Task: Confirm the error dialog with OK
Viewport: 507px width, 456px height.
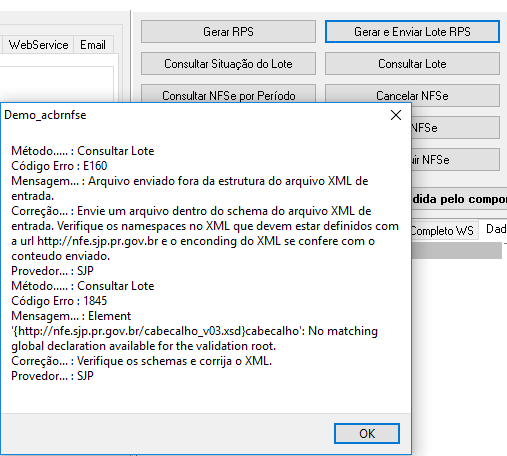Action: pyautogui.click(x=367, y=434)
